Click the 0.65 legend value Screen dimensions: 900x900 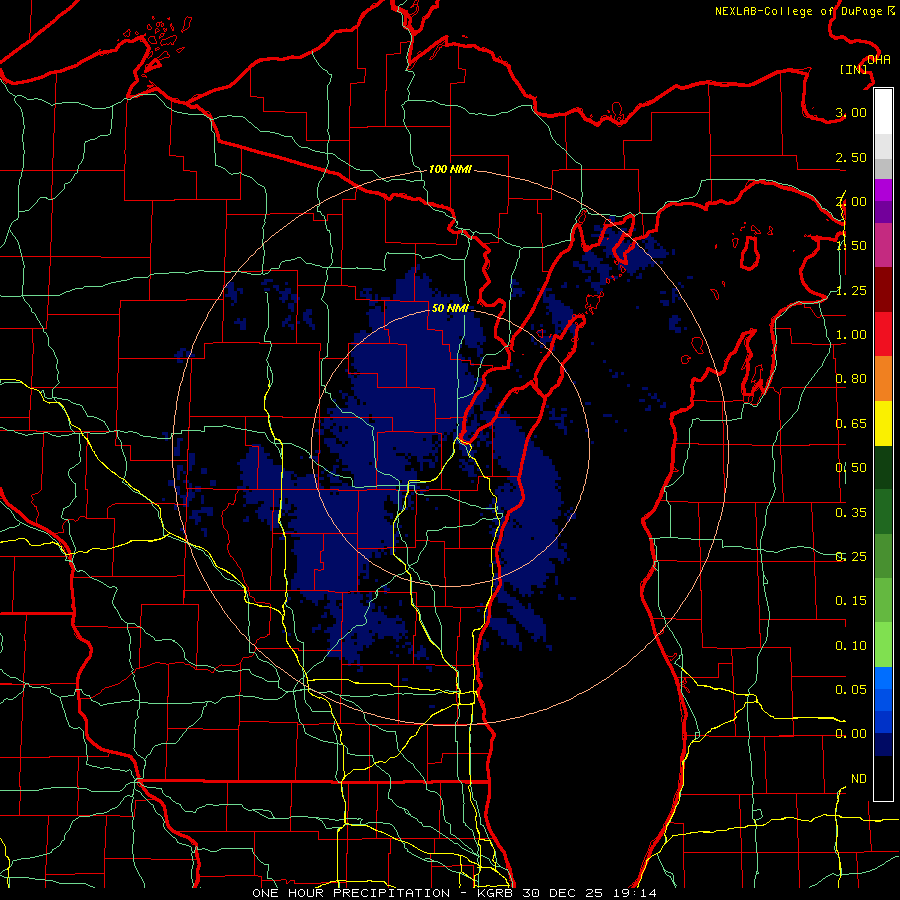point(851,424)
